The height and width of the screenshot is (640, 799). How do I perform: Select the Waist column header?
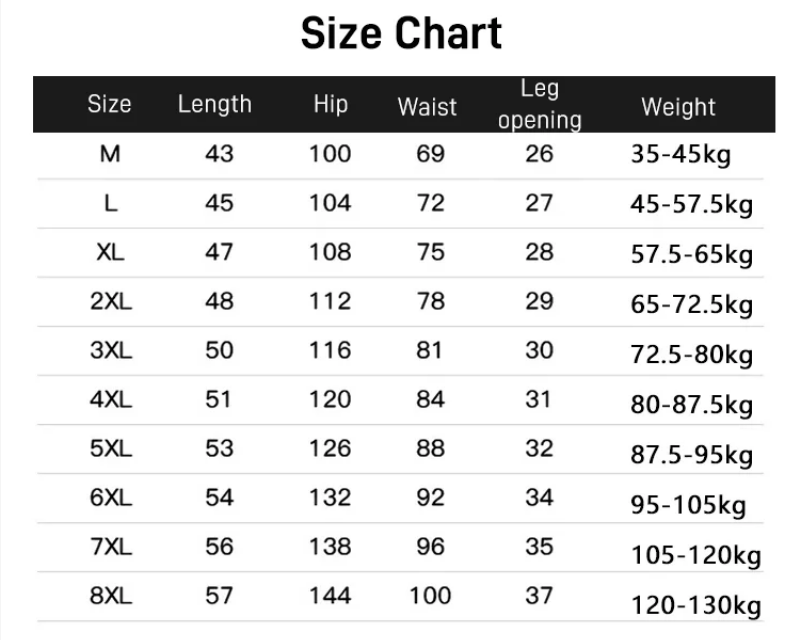(x=427, y=106)
